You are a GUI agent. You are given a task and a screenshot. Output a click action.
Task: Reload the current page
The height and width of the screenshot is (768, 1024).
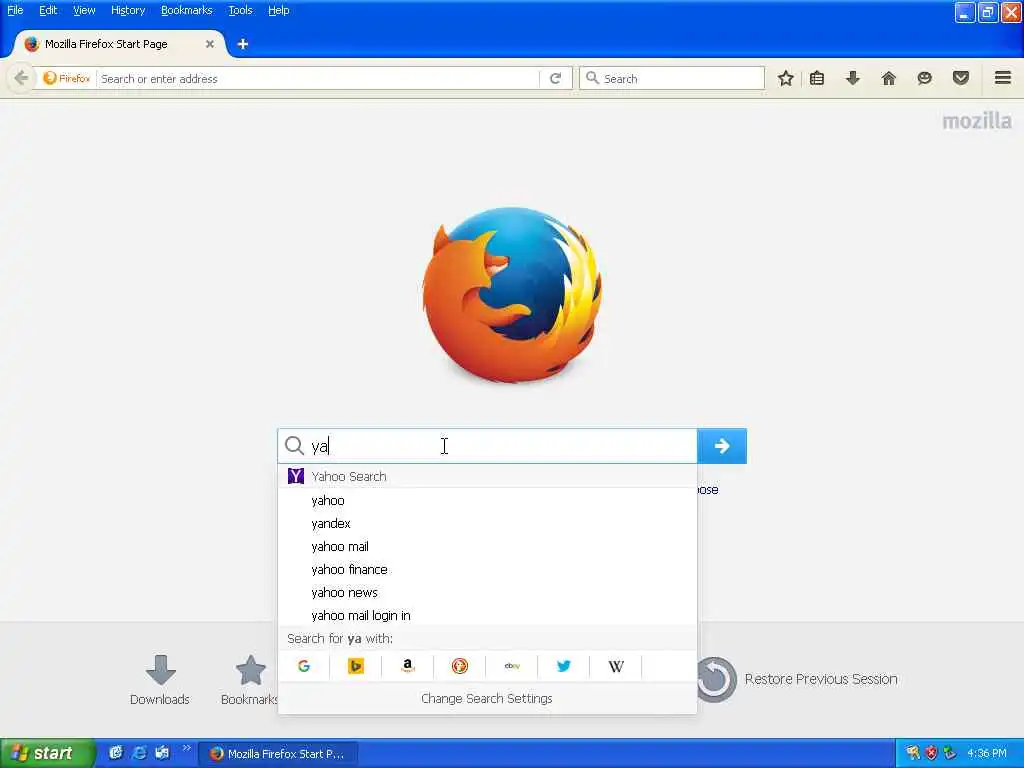(x=555, y=78)
